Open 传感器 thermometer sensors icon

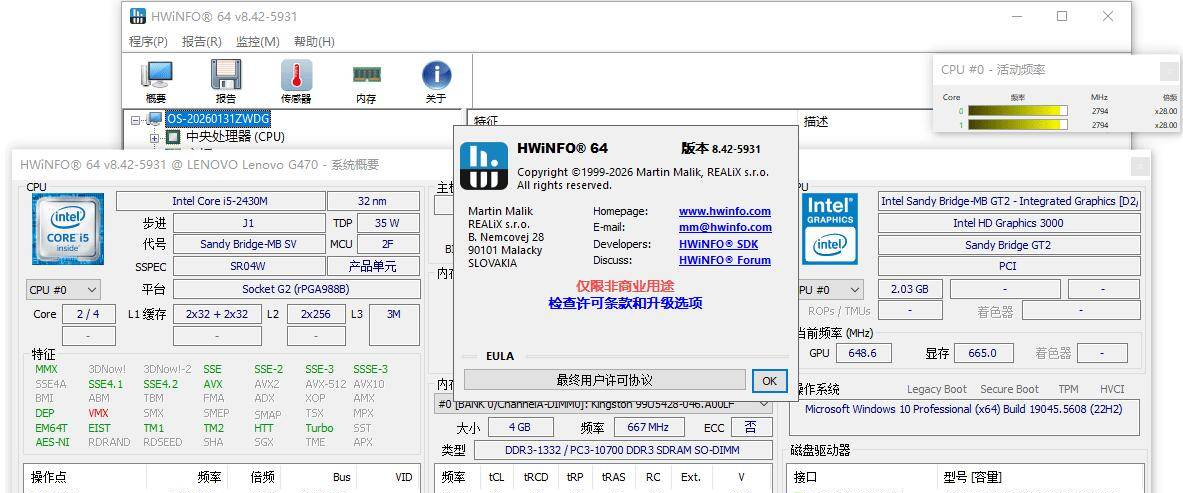(x=296, y=77)
